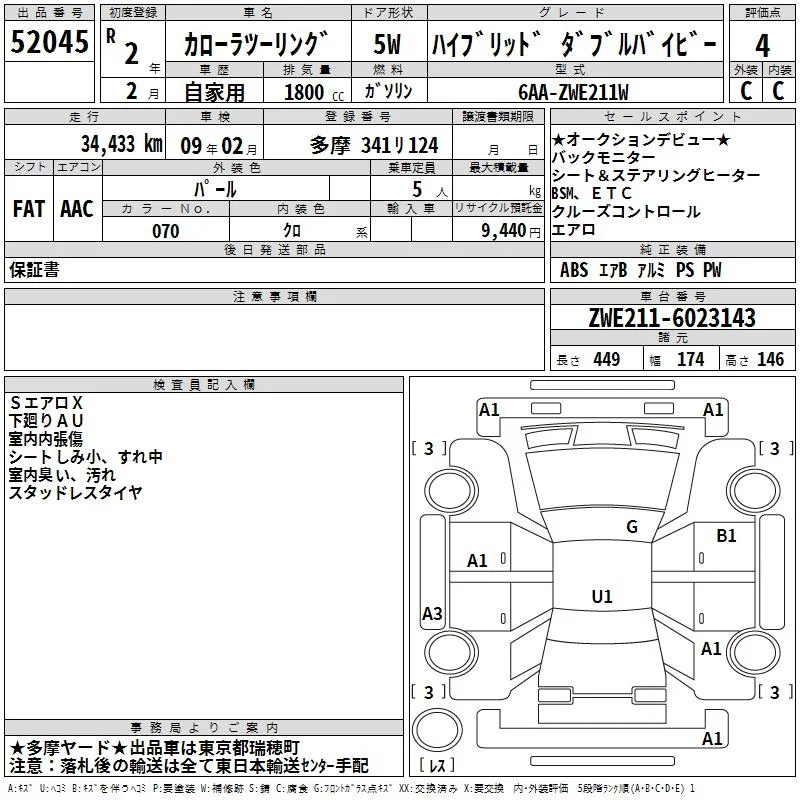Screen dimensions: 800x800
Task: Click the car name カローラツーリング
Action: 256,44
